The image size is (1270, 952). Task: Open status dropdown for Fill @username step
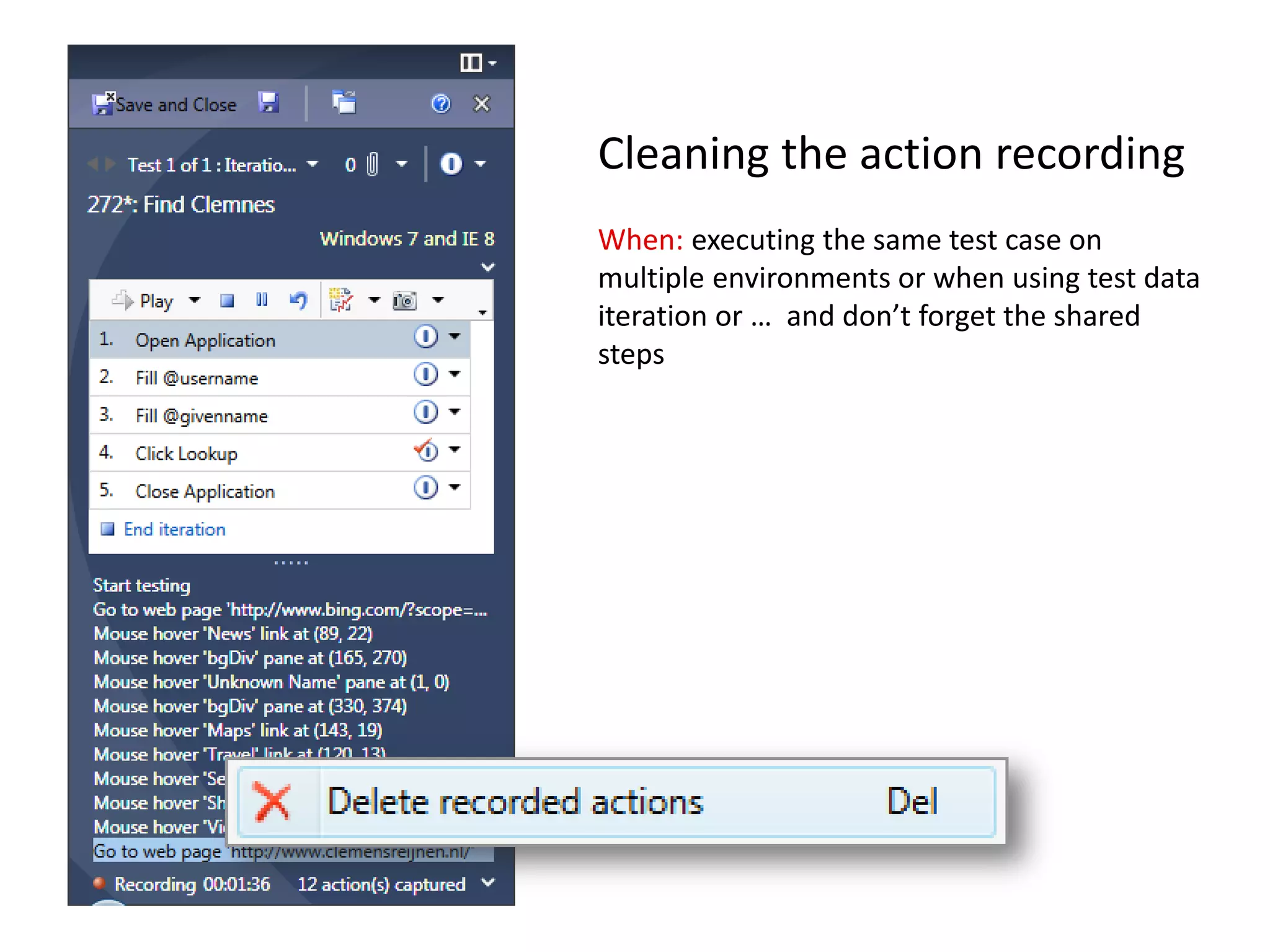click(455, 374)
